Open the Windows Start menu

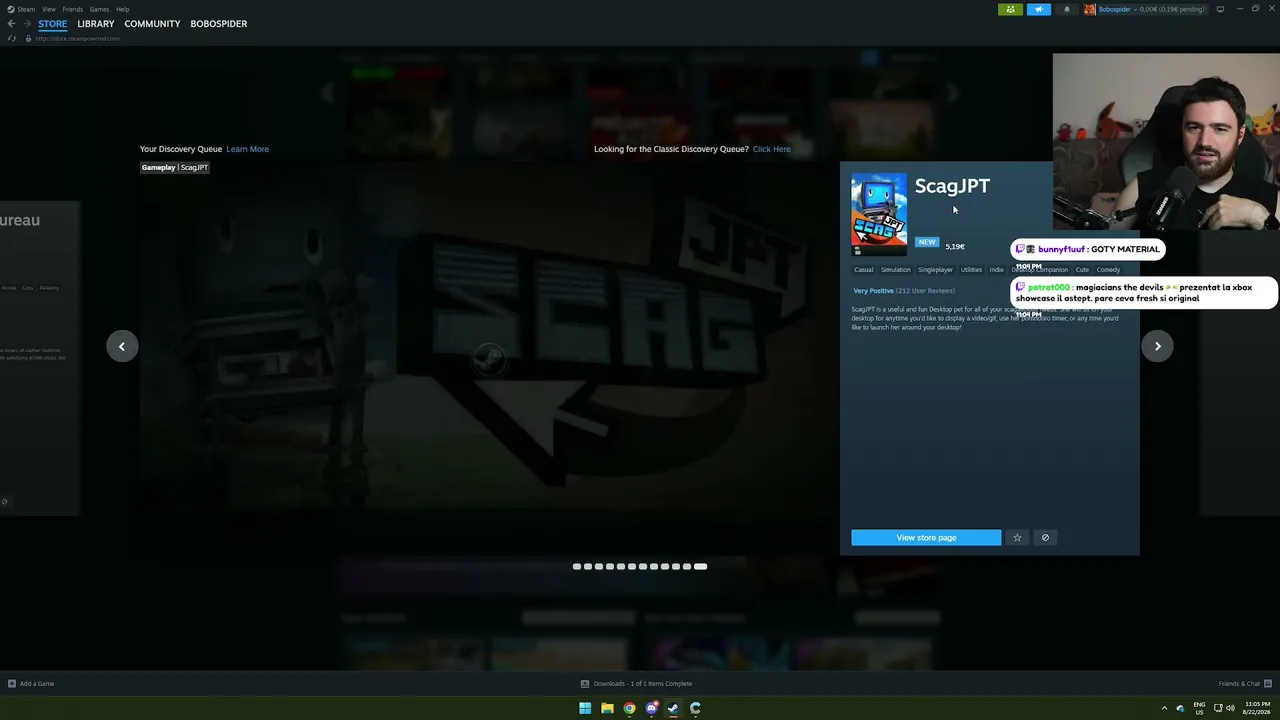click(x=585, y=708)
